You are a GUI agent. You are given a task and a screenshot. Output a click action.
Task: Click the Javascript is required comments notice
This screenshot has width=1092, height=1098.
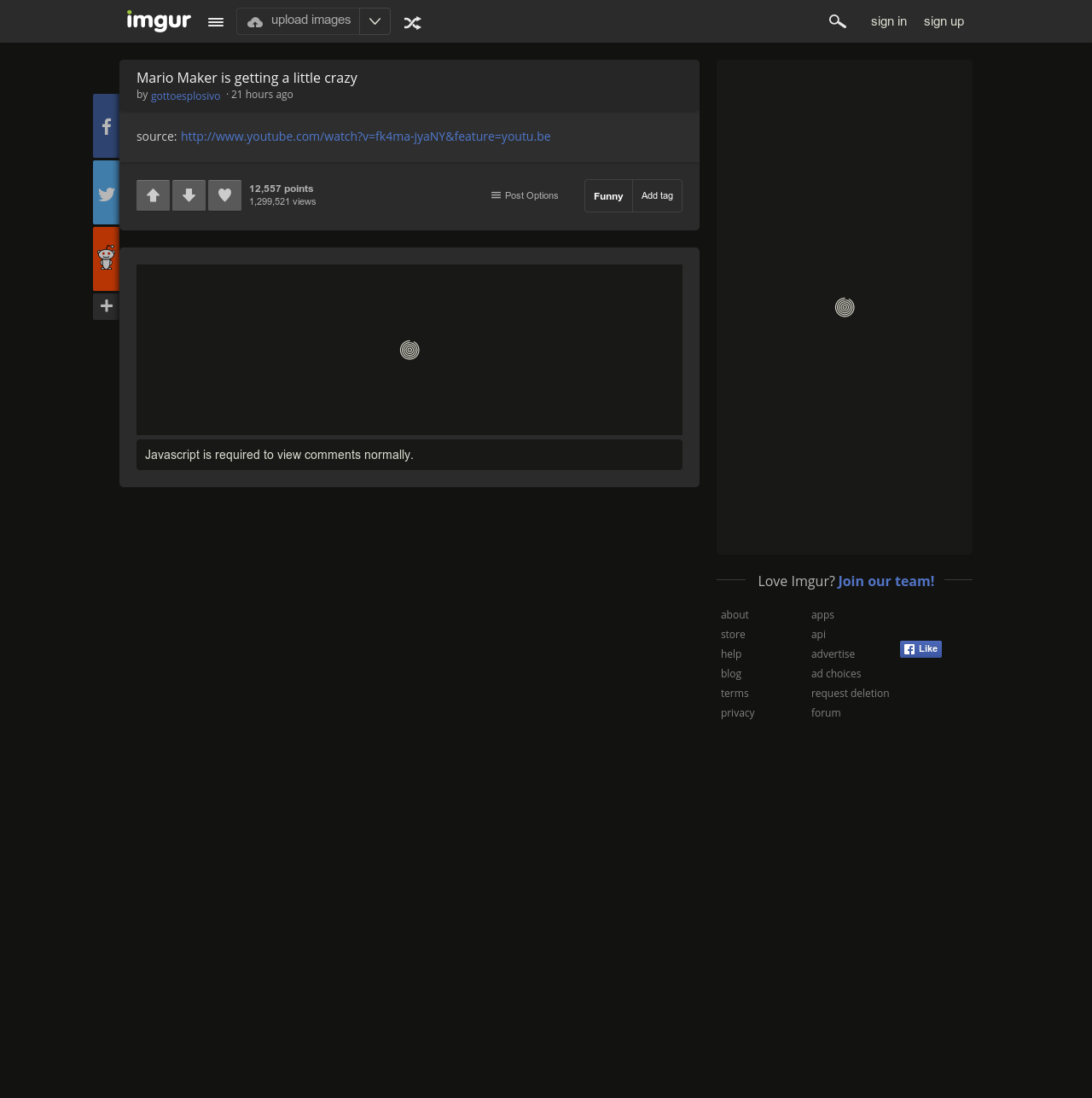point(409,455)
